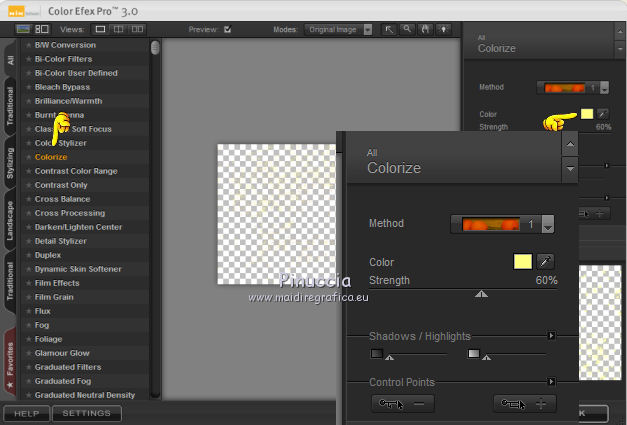Click the shadows protection icon under Shadows / Highlights
This screenshot has width=627, height=425.
(376, 354)
